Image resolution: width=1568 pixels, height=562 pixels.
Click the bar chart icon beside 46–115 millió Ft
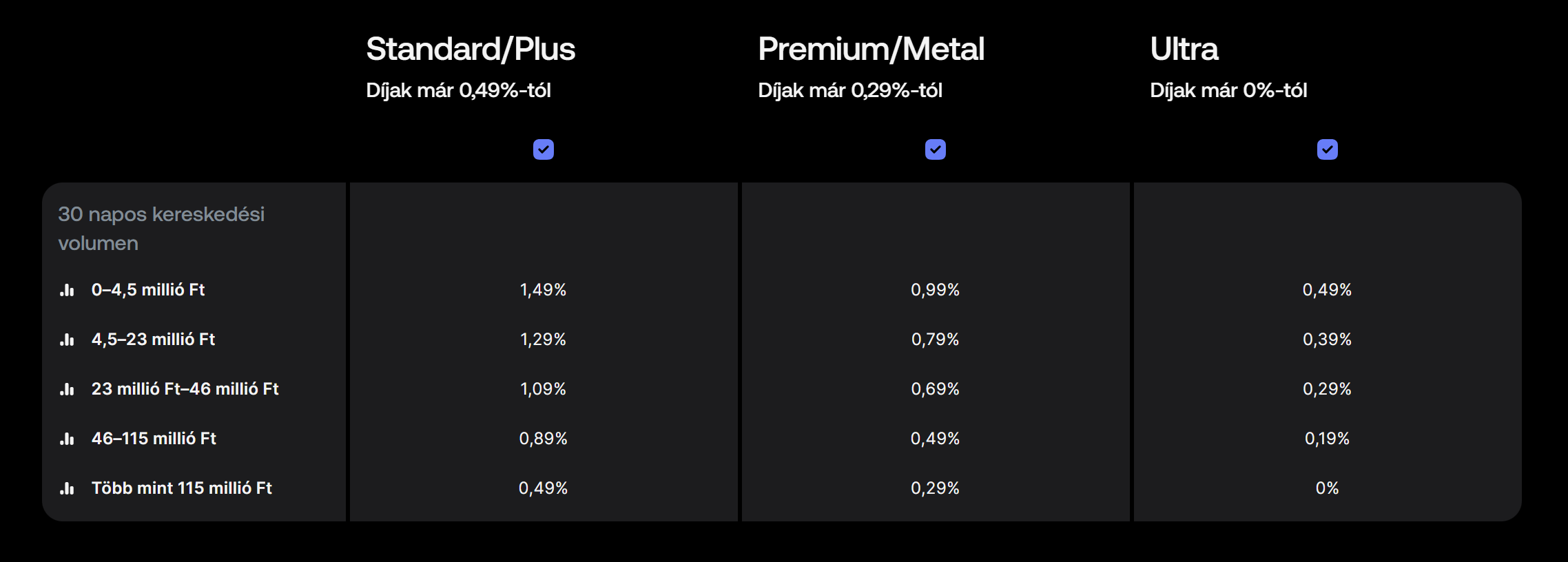(x=67, y=439)
